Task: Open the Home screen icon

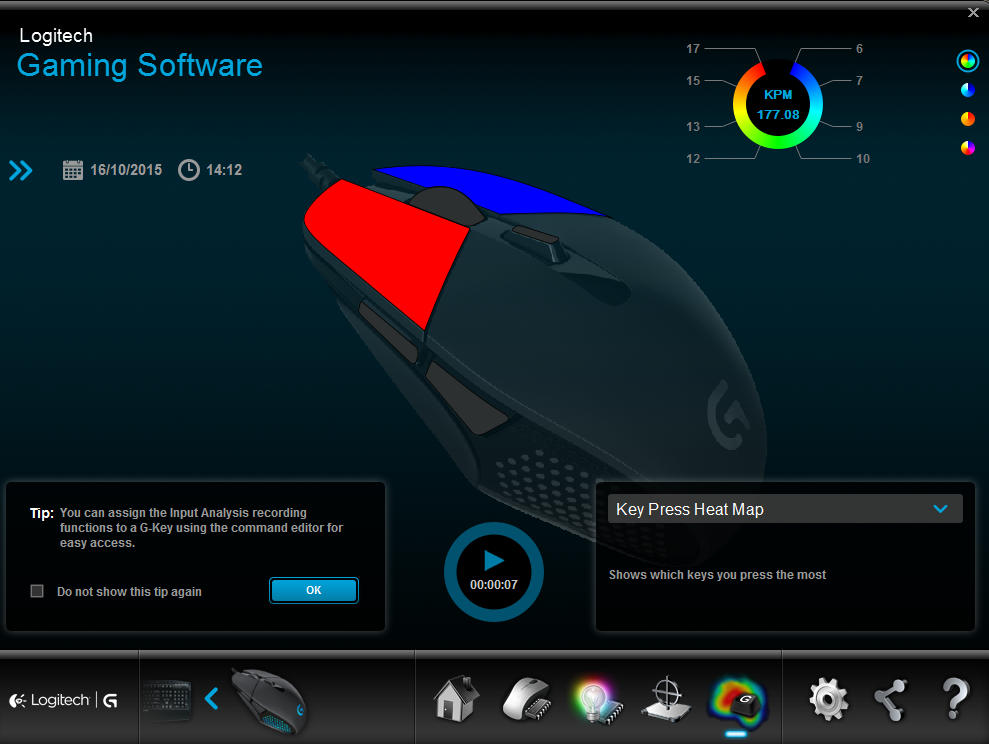Action: (456, 697)
